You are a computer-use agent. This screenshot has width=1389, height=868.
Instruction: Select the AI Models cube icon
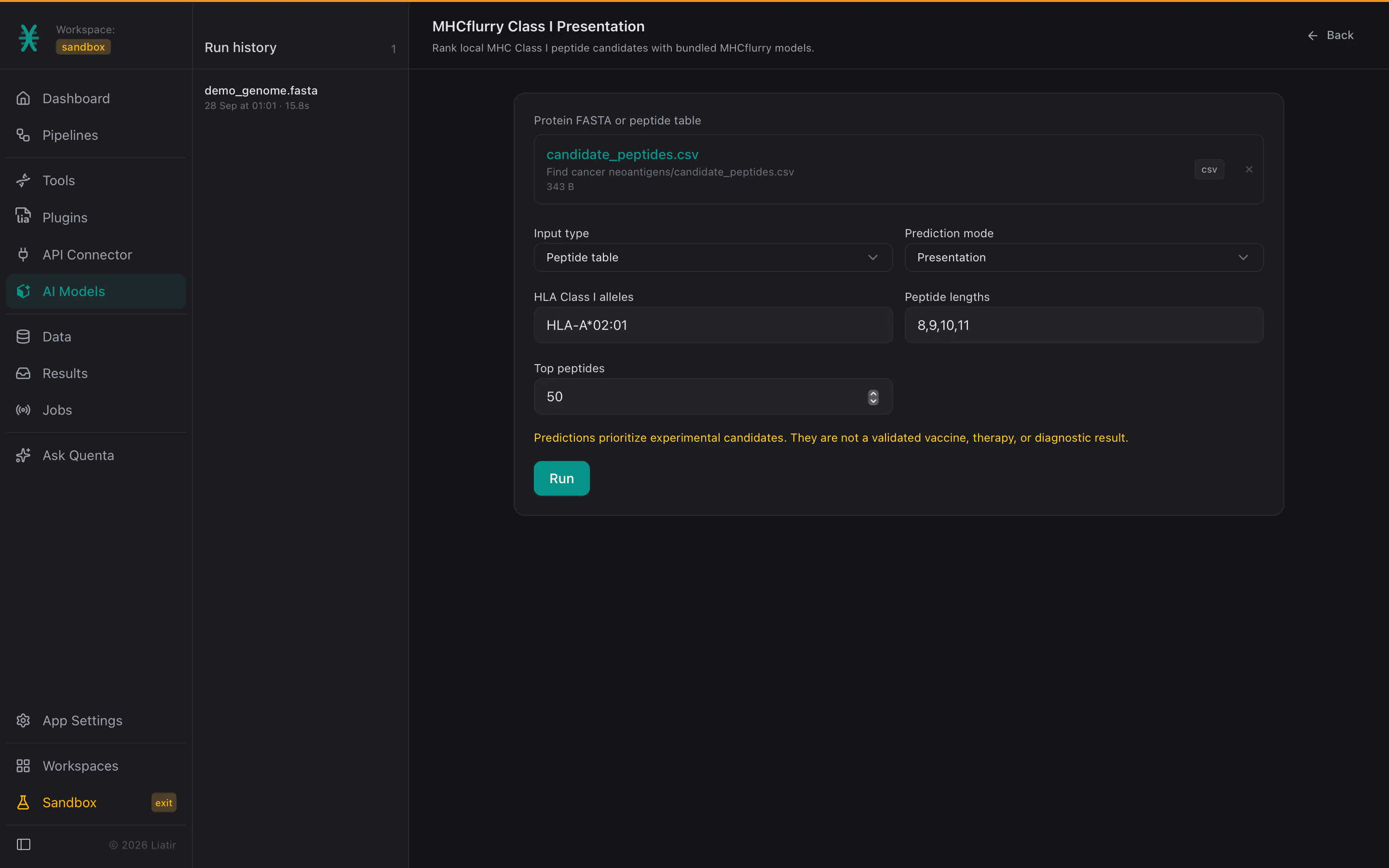(23, 291)
